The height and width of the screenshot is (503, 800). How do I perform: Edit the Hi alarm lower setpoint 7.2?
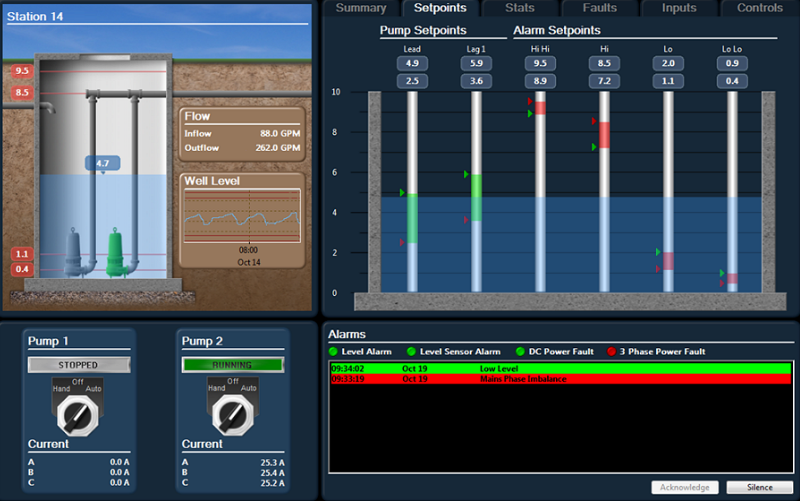click(604, 81)
